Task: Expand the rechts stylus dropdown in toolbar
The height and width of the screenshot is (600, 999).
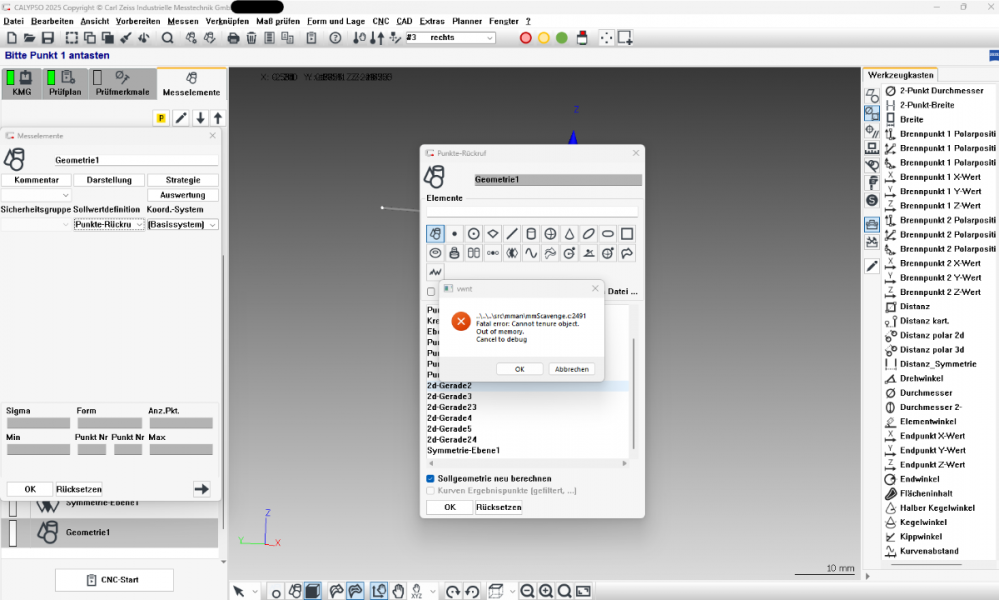Action: 489,38
